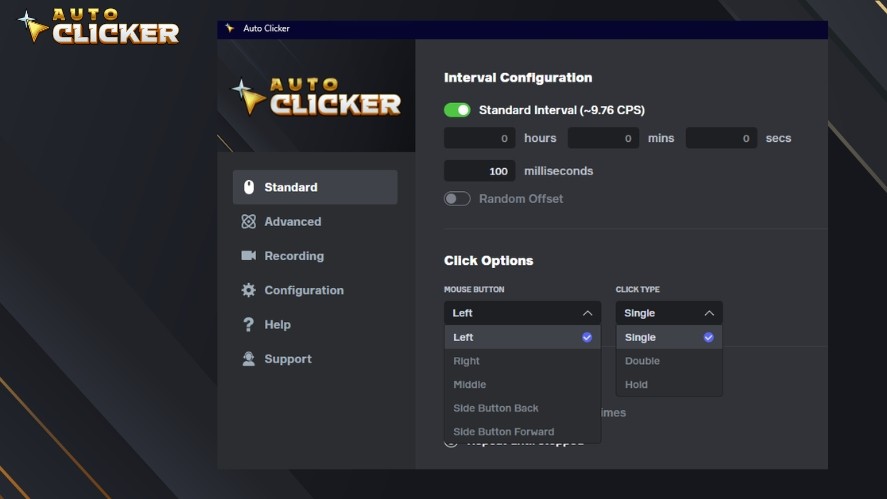Choose Right from the mouse button list

522,361
